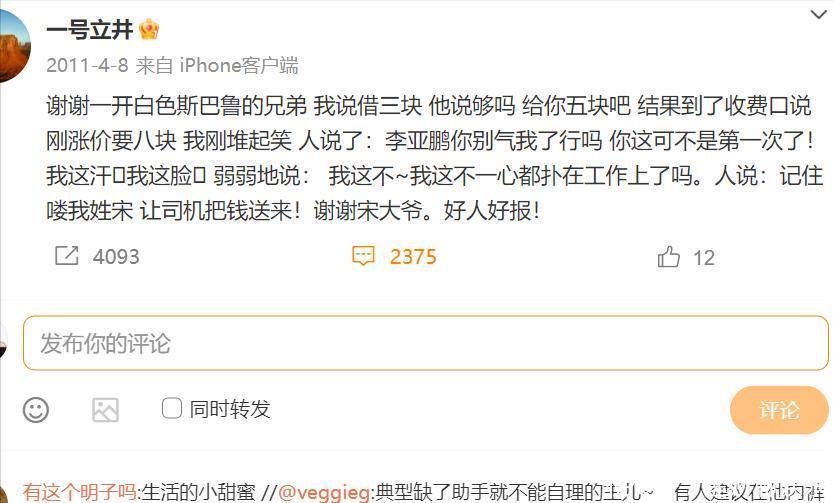This screenshot has width=834, height=503.
Task: Like the post with thumbs-up icon
Action: point(669,256)
